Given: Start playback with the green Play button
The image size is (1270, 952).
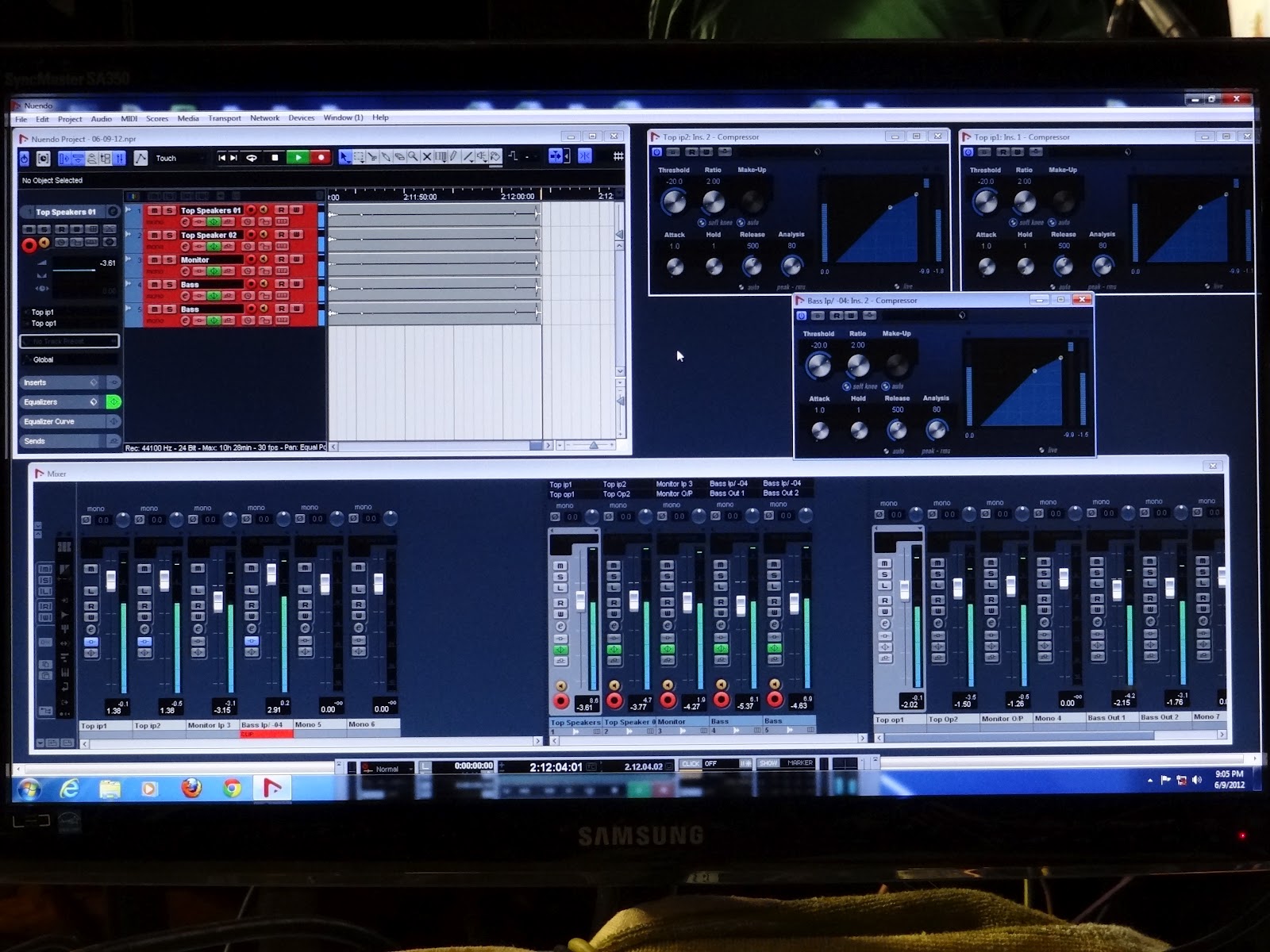Looking at the screenshot, I should (x=298, y=158).
